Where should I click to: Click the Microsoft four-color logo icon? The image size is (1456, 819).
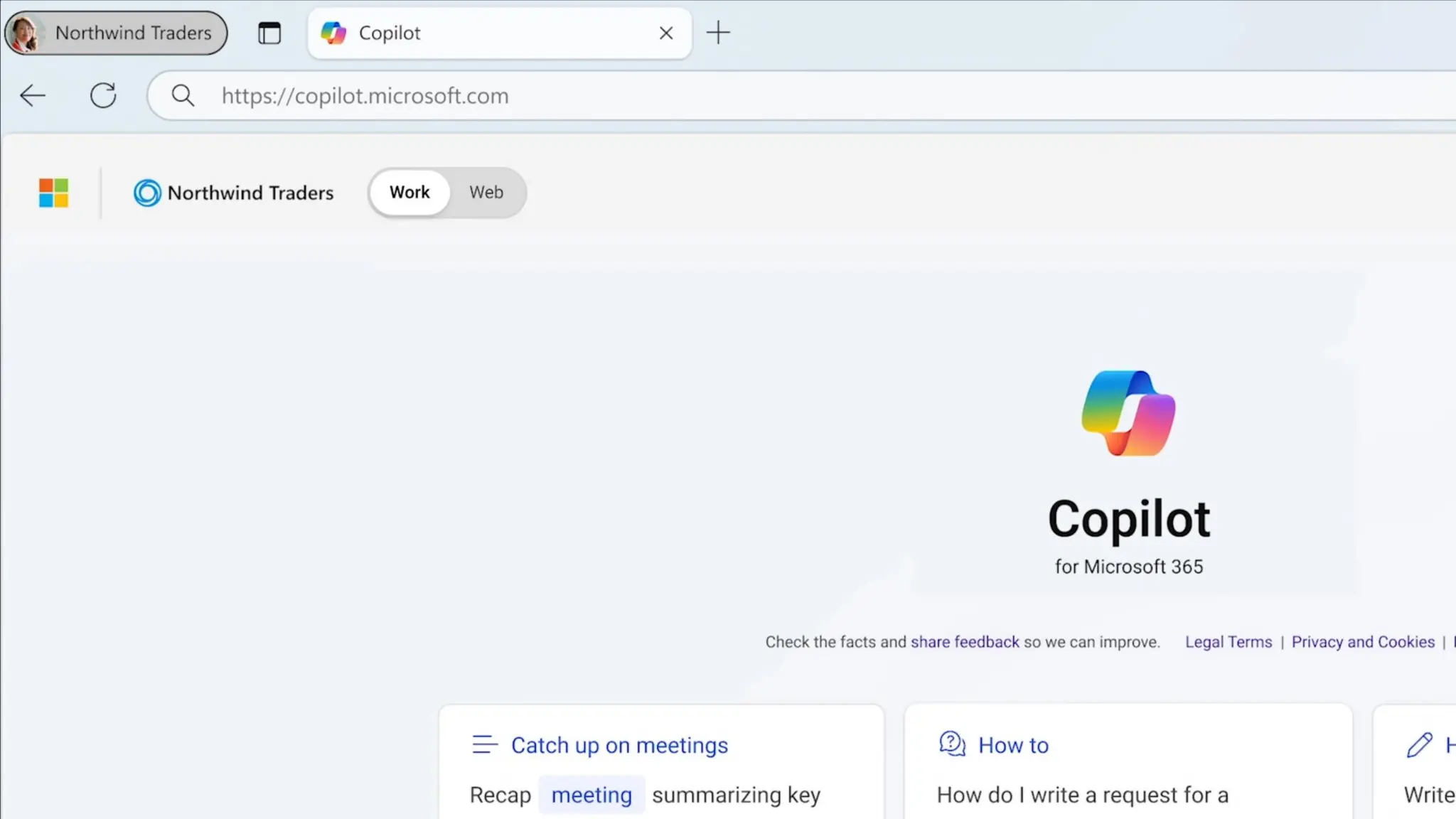(x=53, y=193)
